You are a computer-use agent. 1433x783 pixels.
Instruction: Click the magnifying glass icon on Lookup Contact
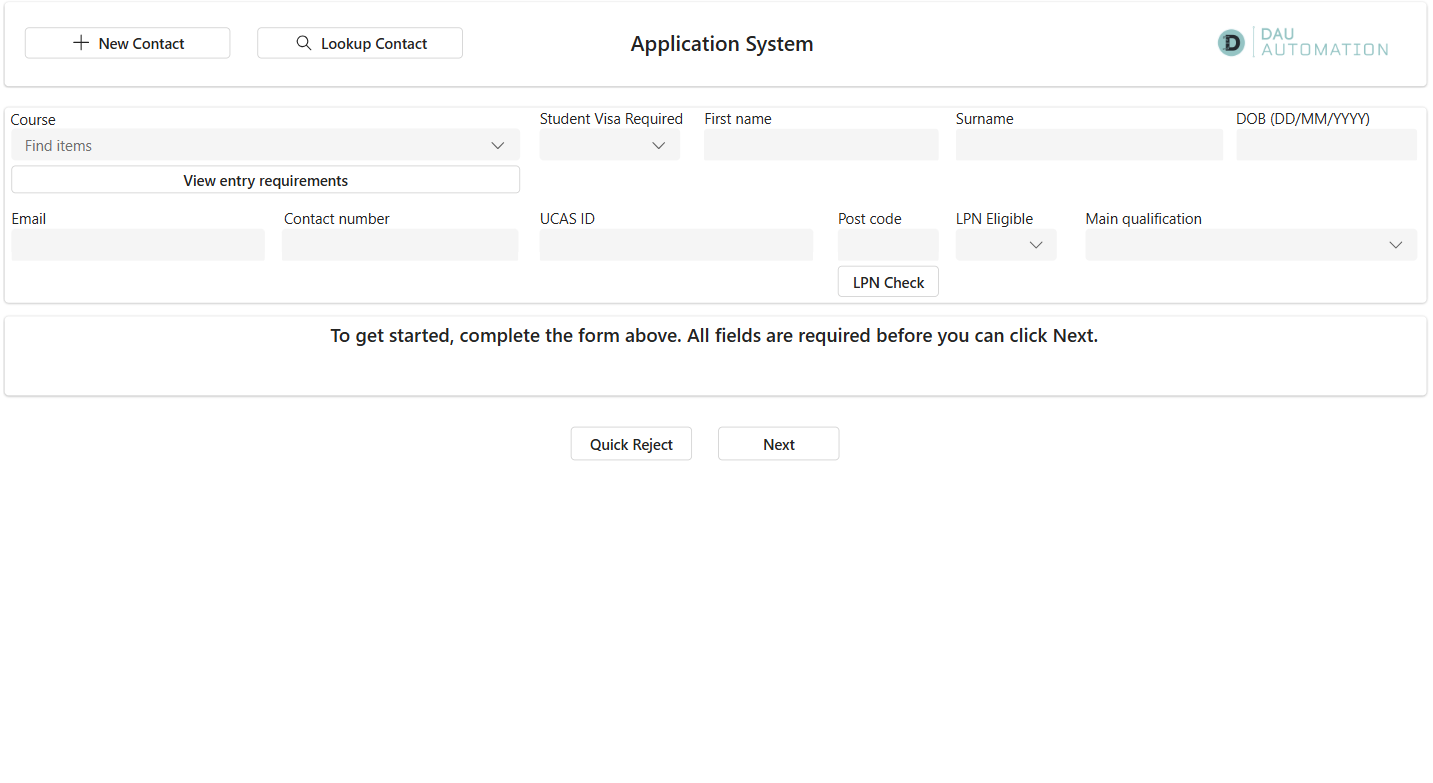[x=303, y=43]
